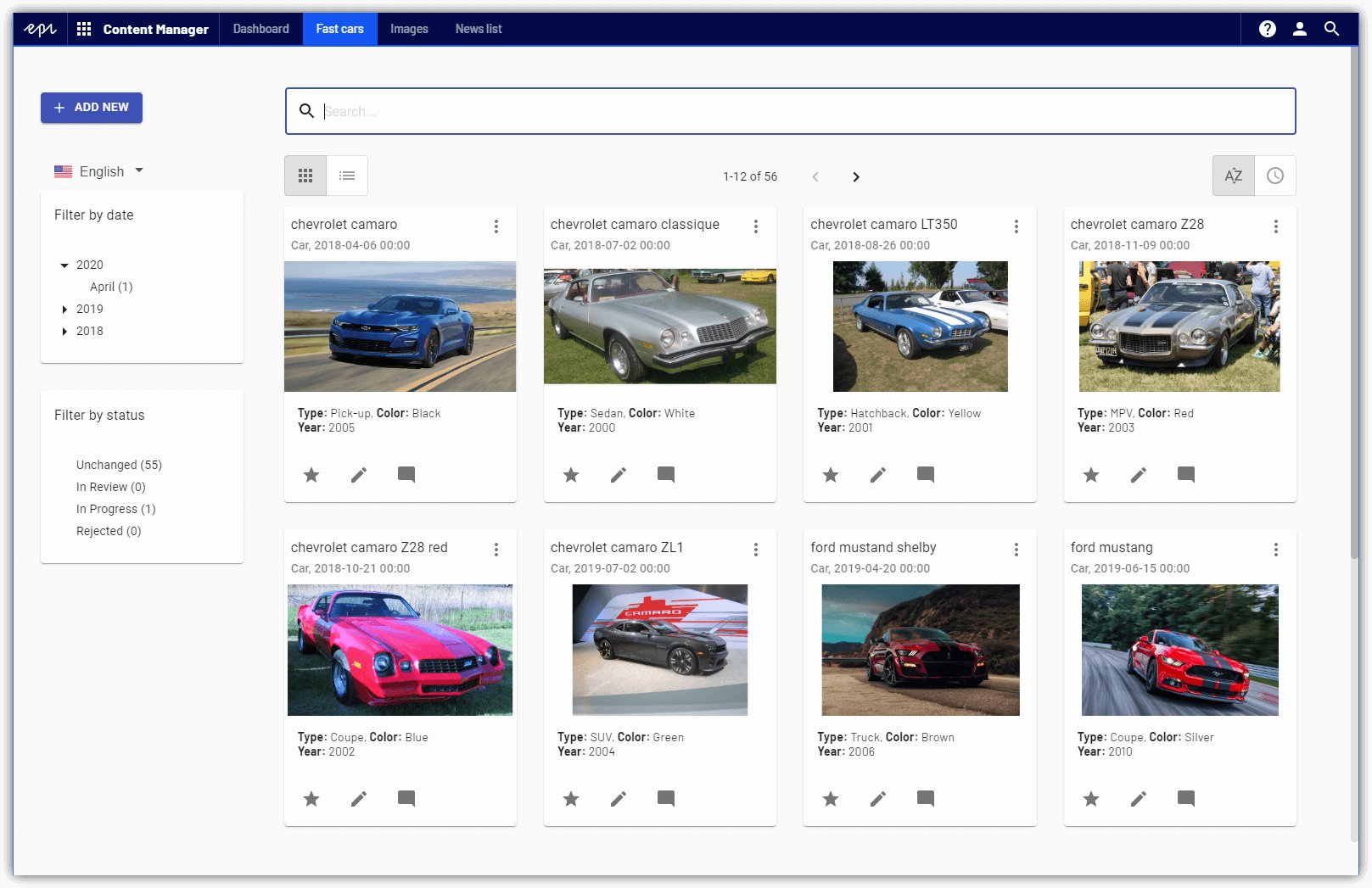
Task: Open the user account menu icon
Action: 1299,29
